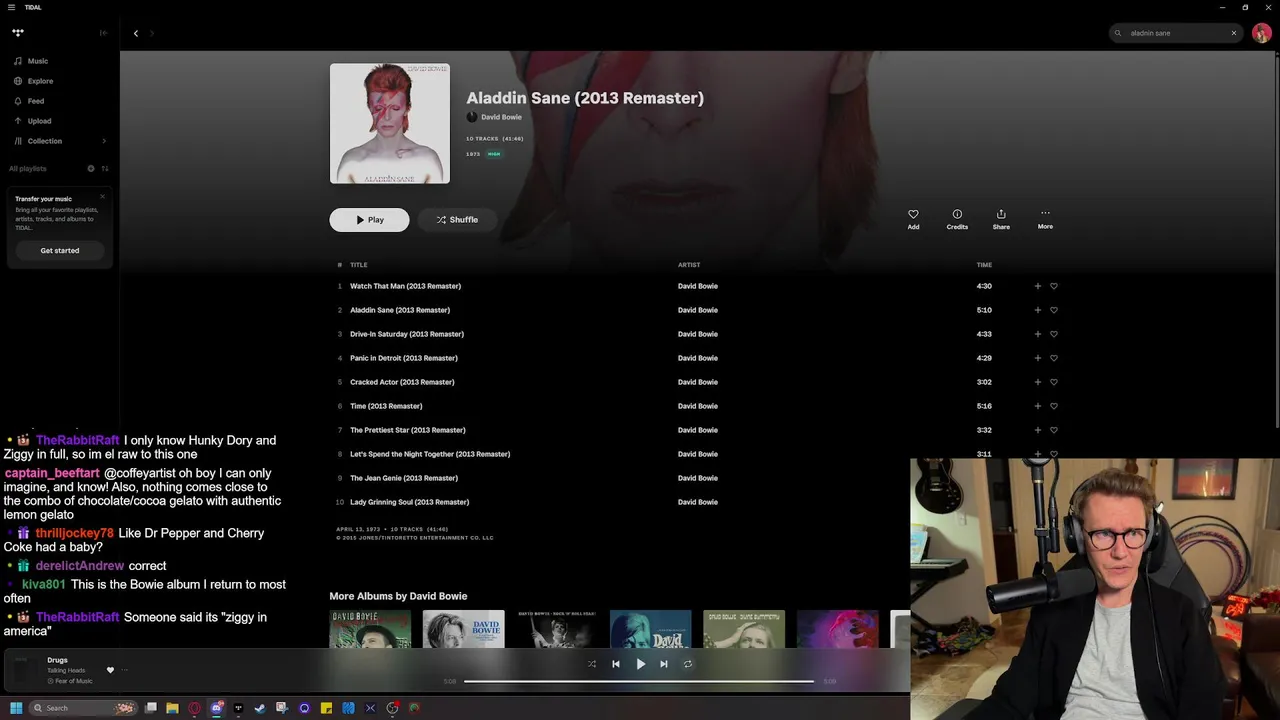Screen dimensions: 1280x720
Task: Favorite Drive-In Saturday with the heart
Action: [1054, 334]
